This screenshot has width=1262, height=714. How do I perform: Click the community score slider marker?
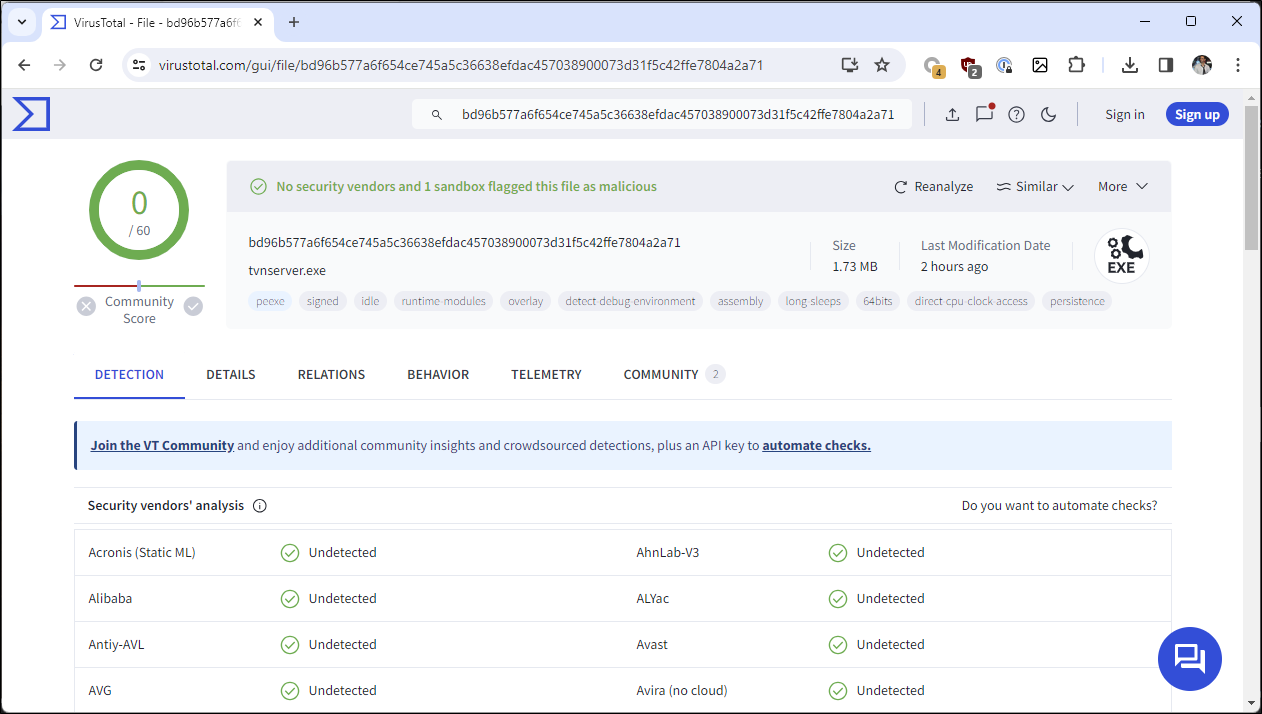pos(139,286)
